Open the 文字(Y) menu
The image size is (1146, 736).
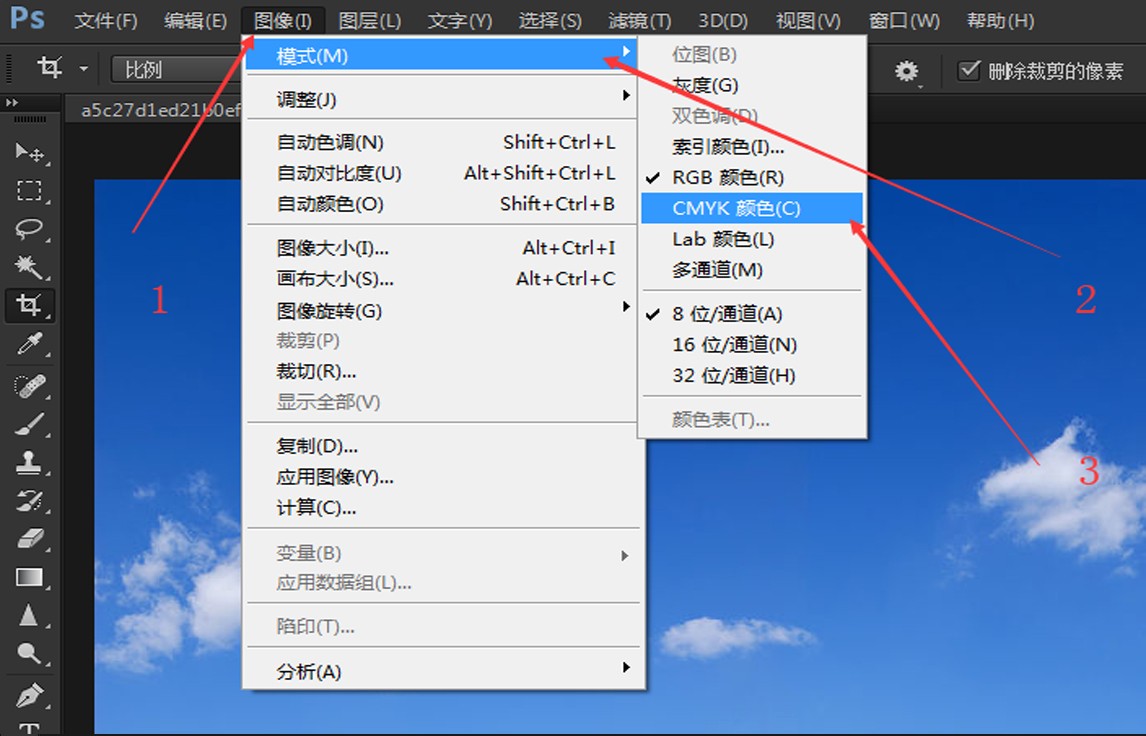(x=460, y=20)
